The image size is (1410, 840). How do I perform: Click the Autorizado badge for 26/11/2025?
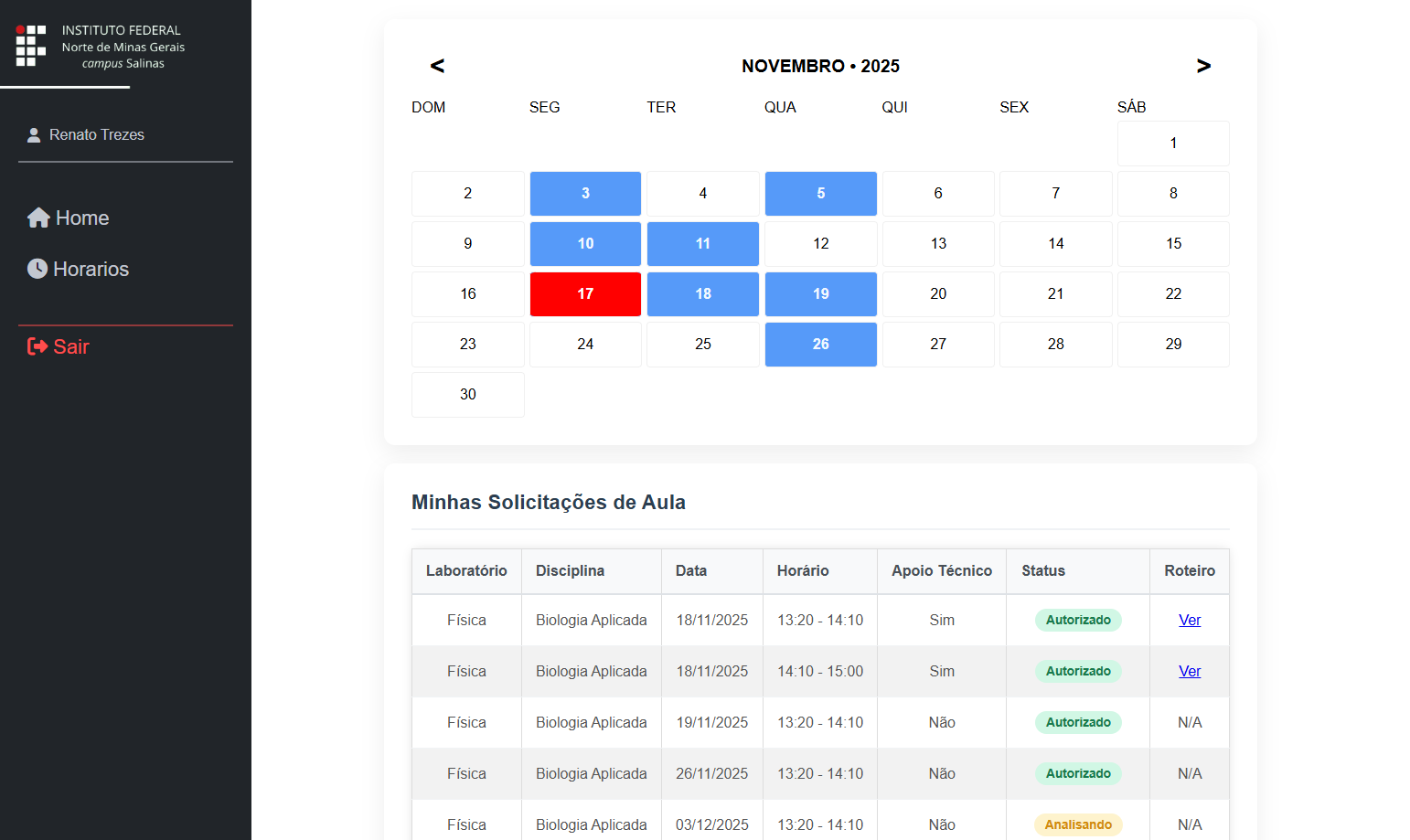click(1077, 773)
